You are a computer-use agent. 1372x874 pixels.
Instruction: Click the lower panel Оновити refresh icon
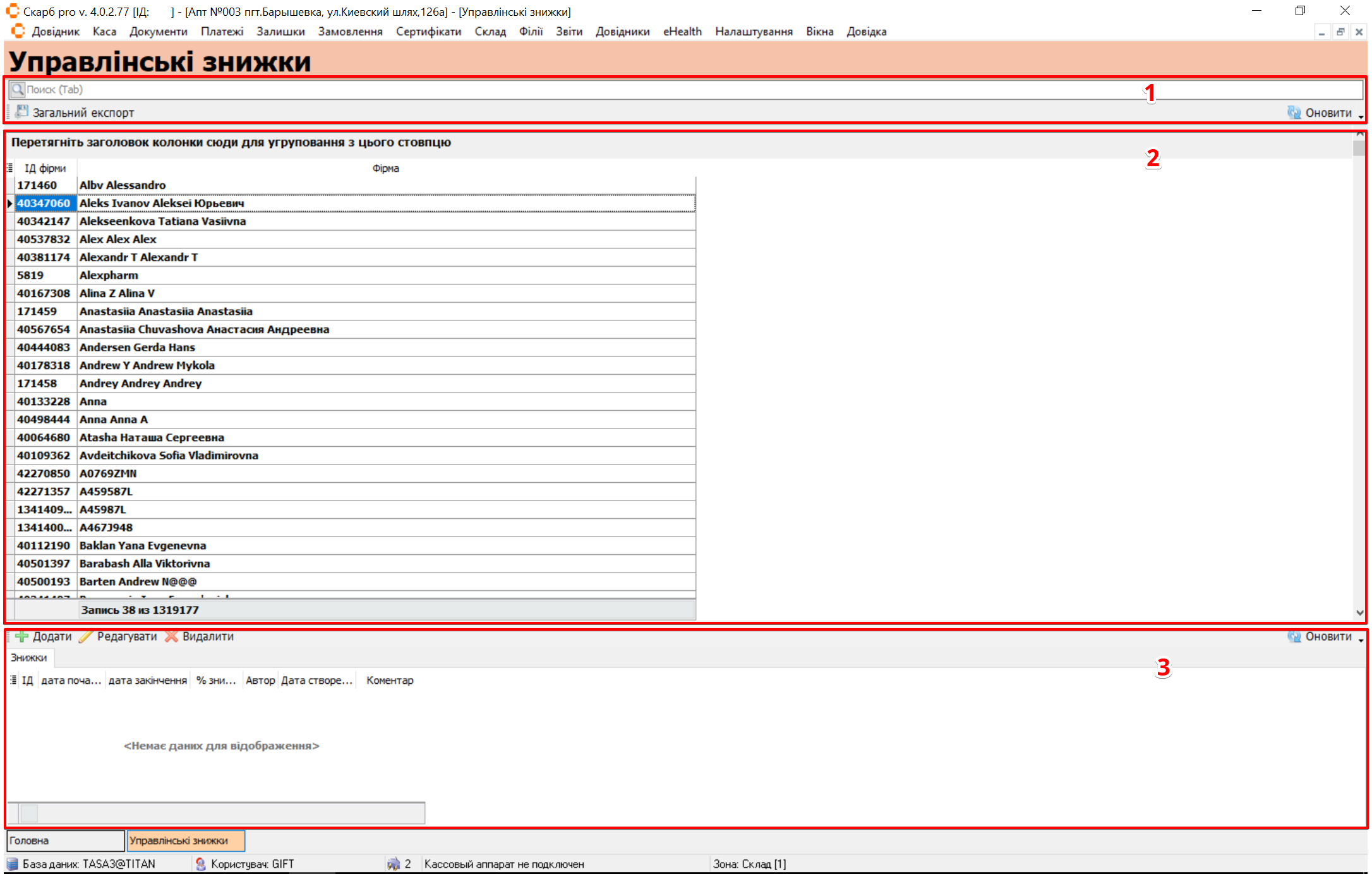click(1294, 636)
